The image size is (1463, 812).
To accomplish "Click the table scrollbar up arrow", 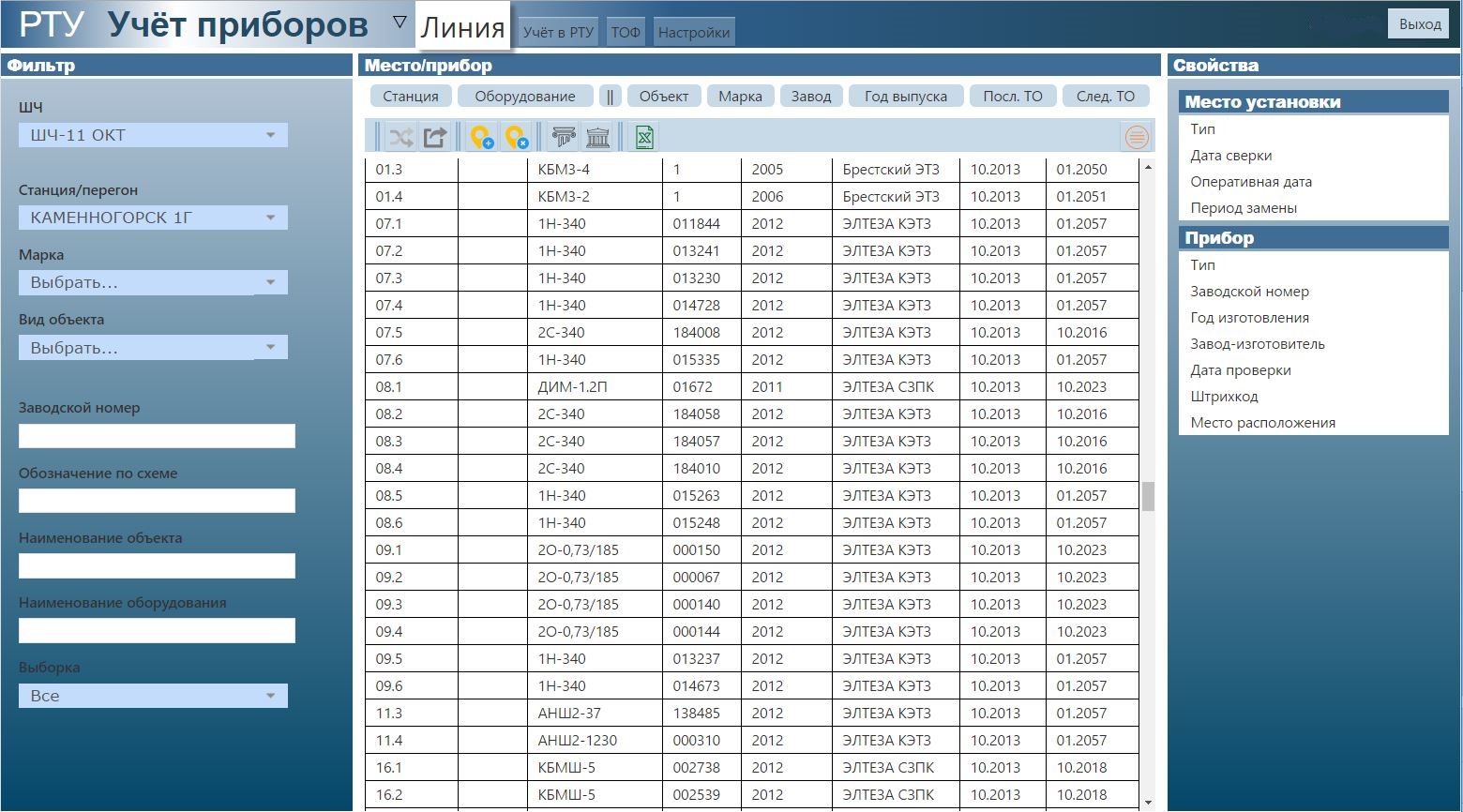I will 1148,167.
